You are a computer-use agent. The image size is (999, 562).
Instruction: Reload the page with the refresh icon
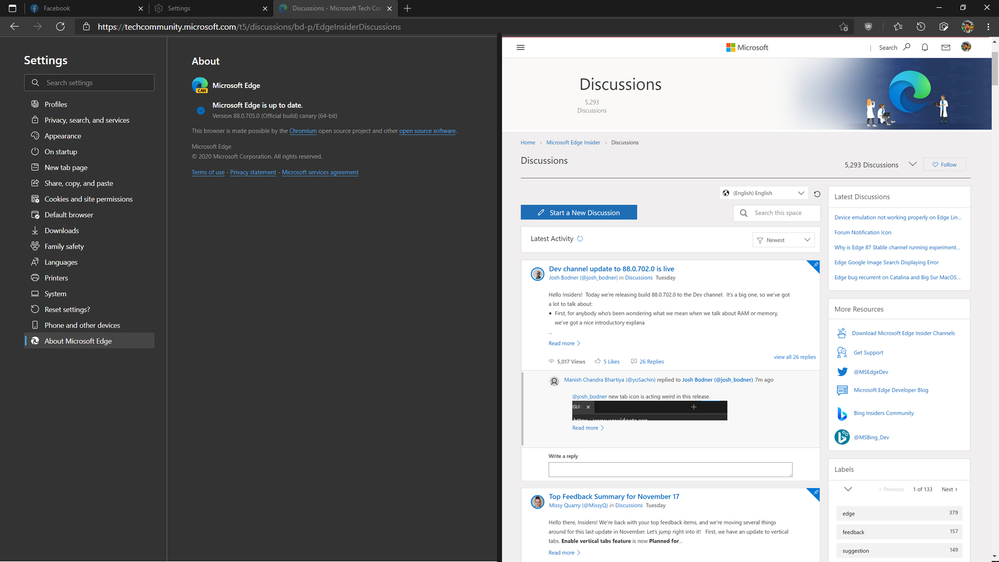pyautogui.click(x=61, y=27)
